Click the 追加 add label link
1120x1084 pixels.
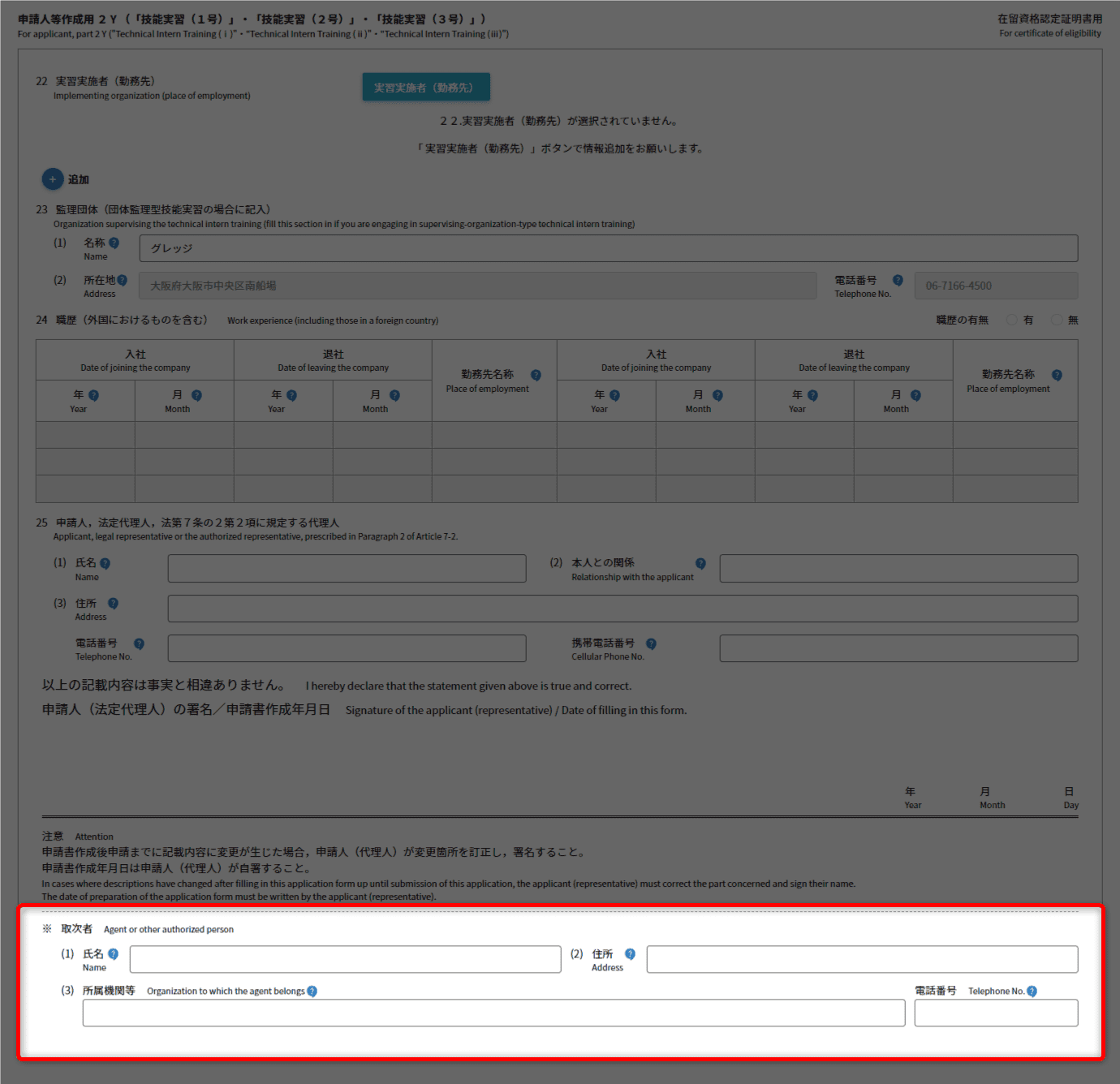[x=79, y=179]
